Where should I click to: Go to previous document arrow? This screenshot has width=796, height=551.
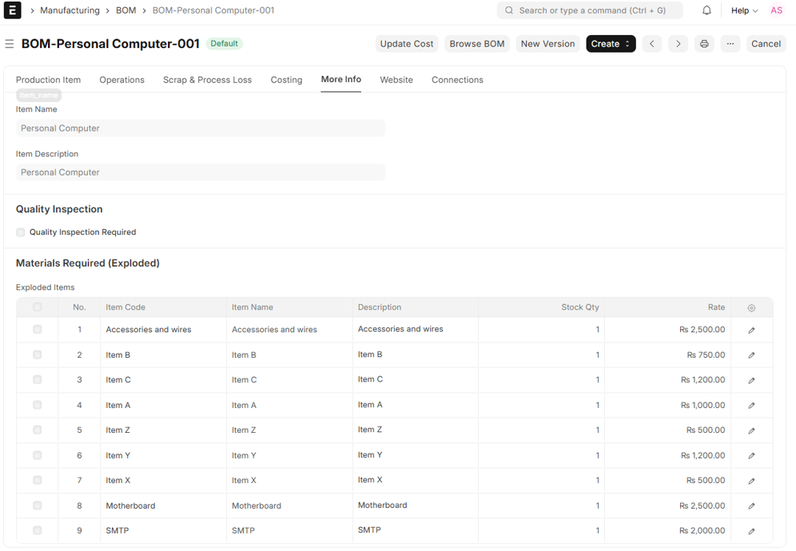[652, 44]
